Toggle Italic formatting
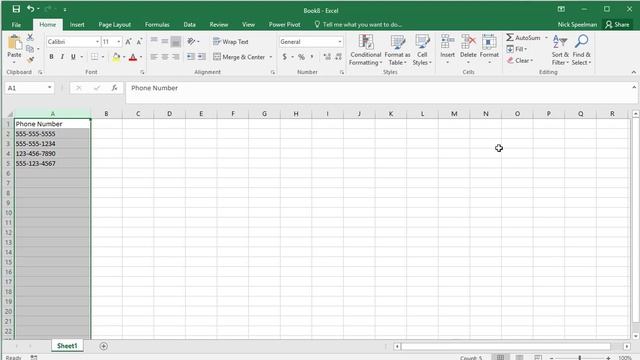This screenshot has height=360, width=640. 62,57
